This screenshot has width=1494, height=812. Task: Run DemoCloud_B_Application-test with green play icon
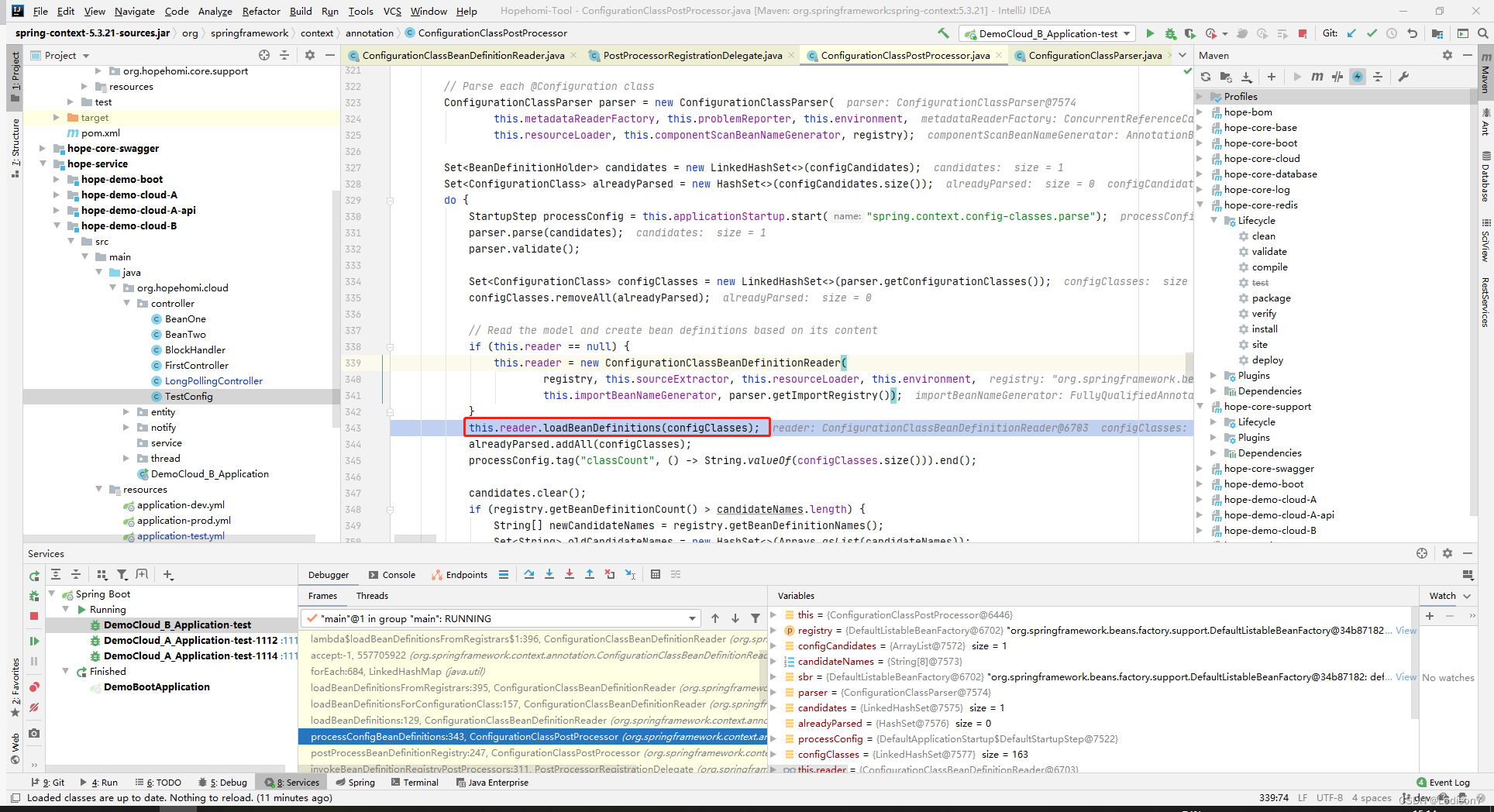coord(1150,33)
